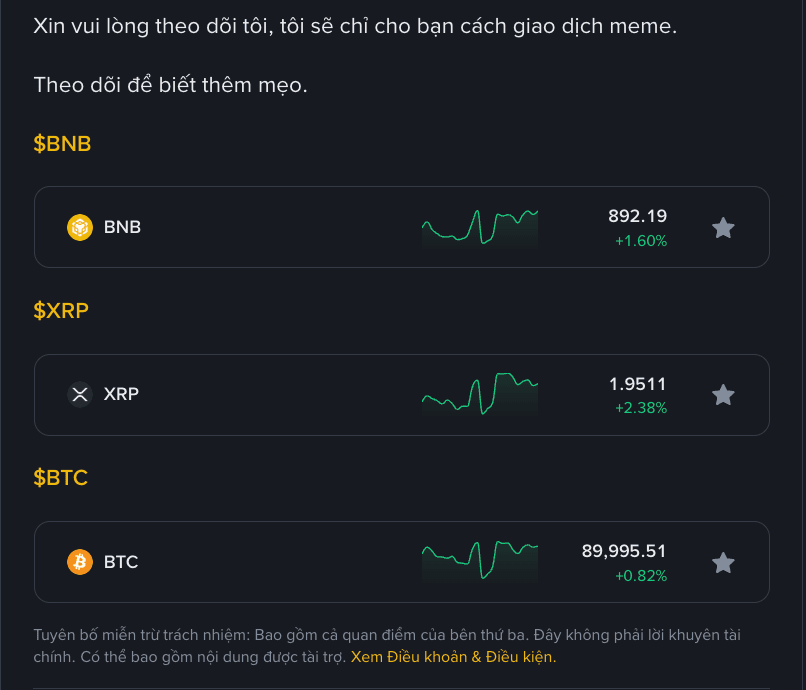806x690 pixels.
Task: Click the BNB price 892.19
Action: click(x=637, y=216)
